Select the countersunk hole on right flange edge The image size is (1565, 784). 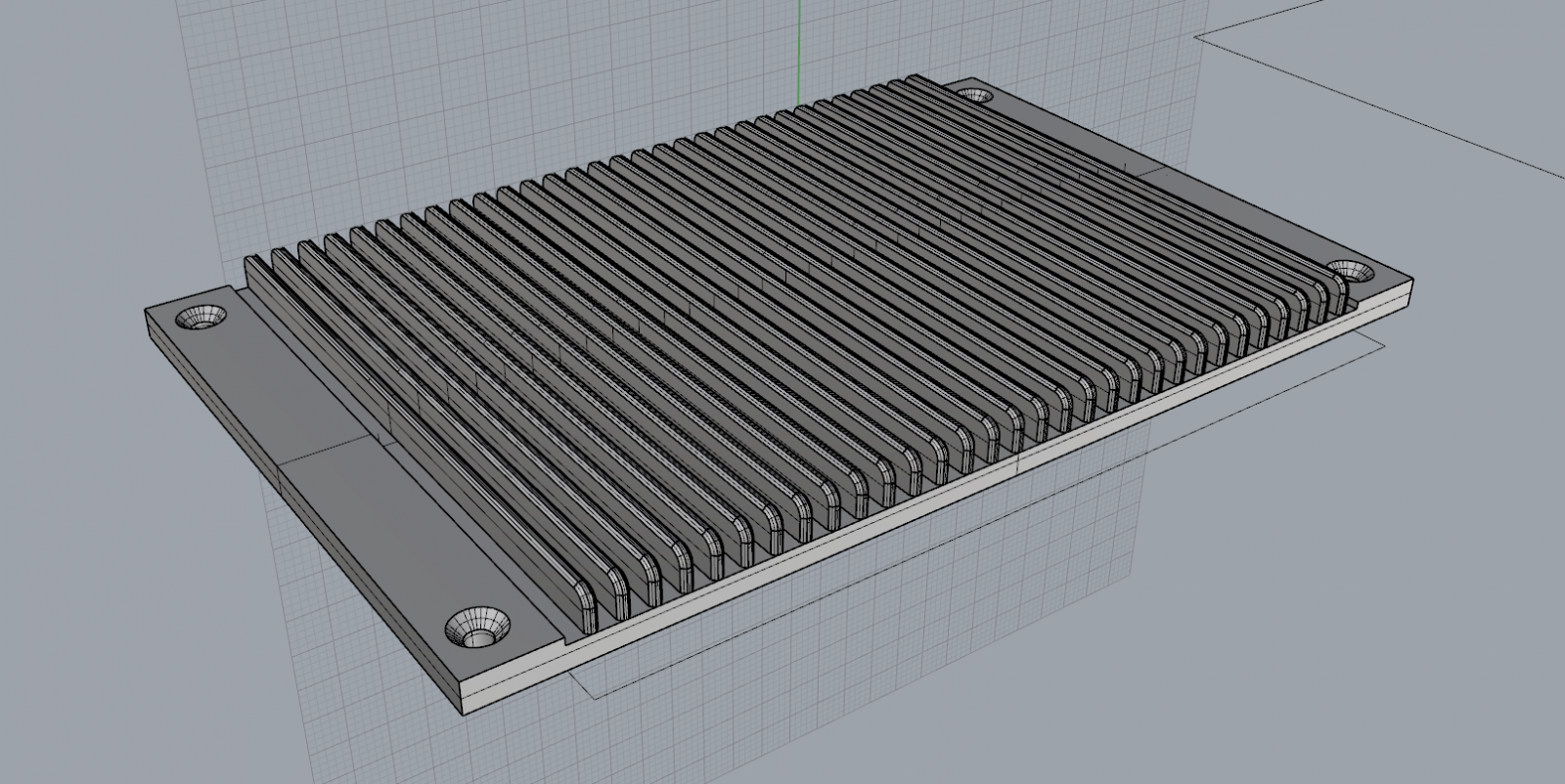pyautogui.click(x=1350, y=271)
